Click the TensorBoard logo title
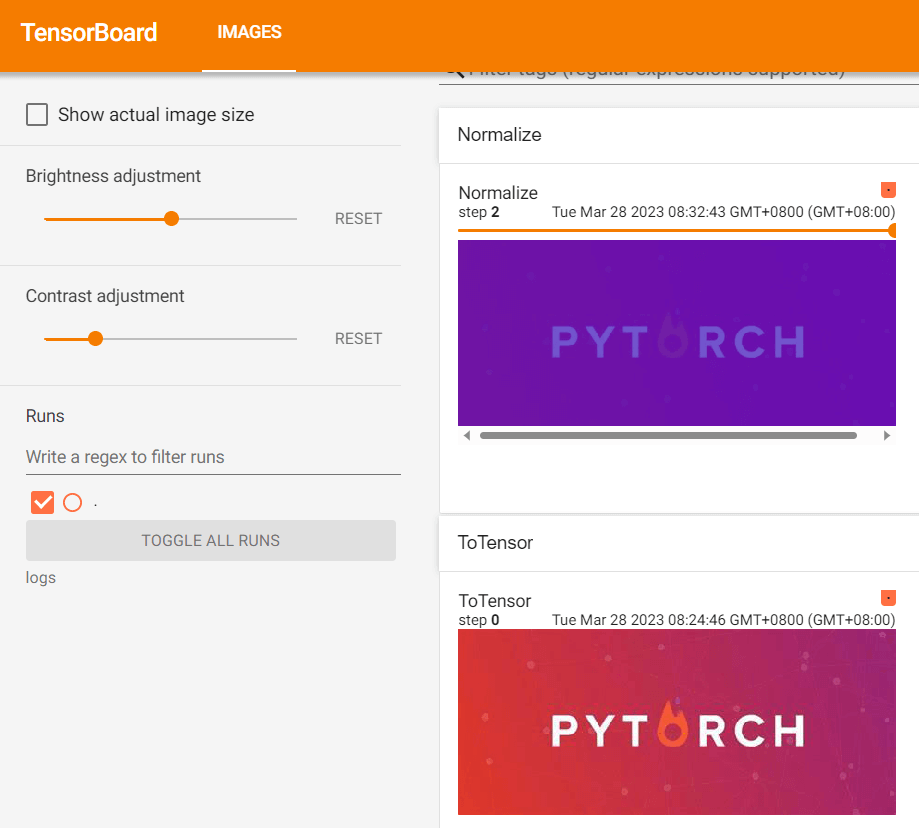Viewport: 919px width, 828px height. click(x=89, y=32)
